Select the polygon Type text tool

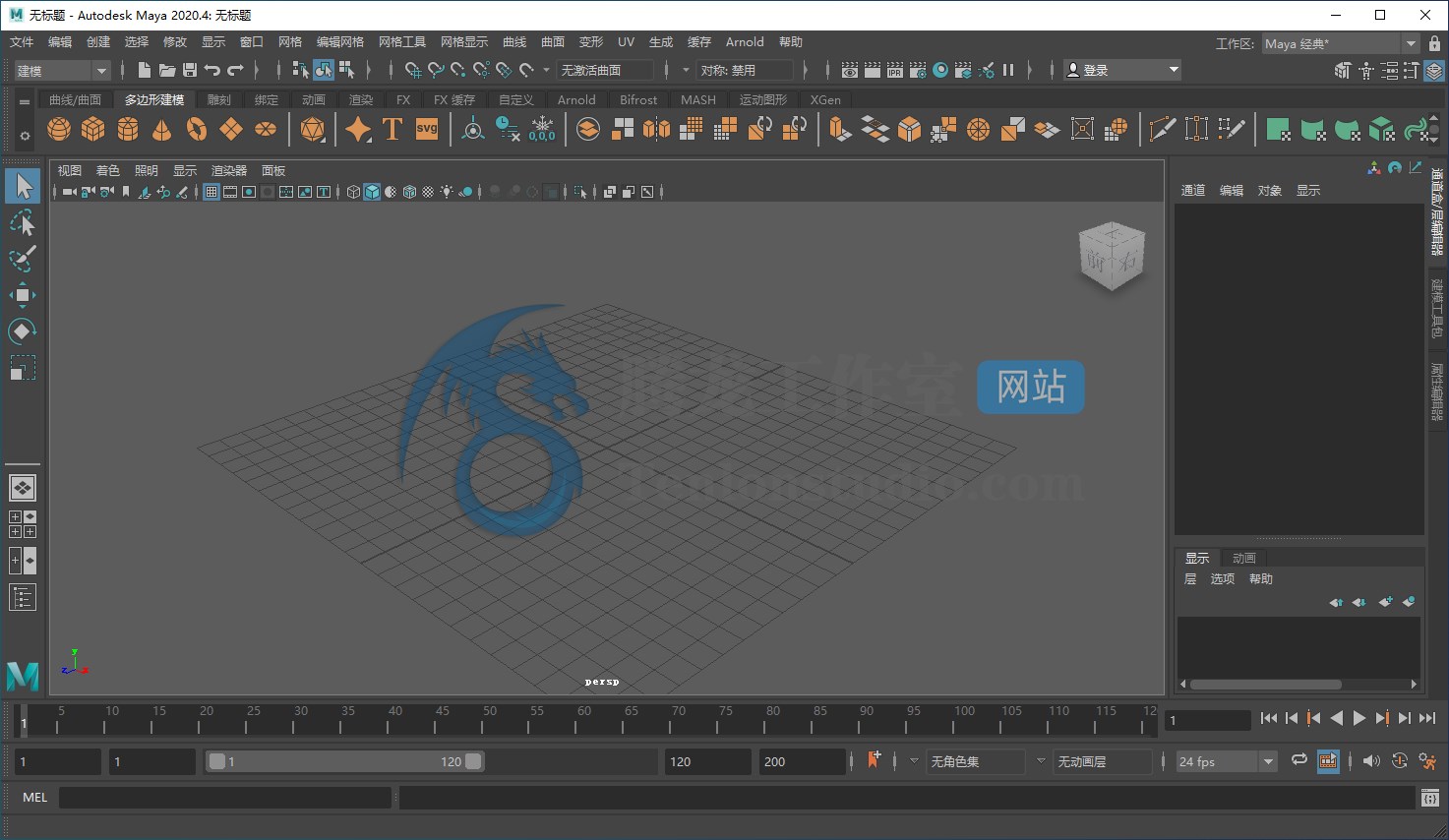pyautogui.click(x=392, y=129)
